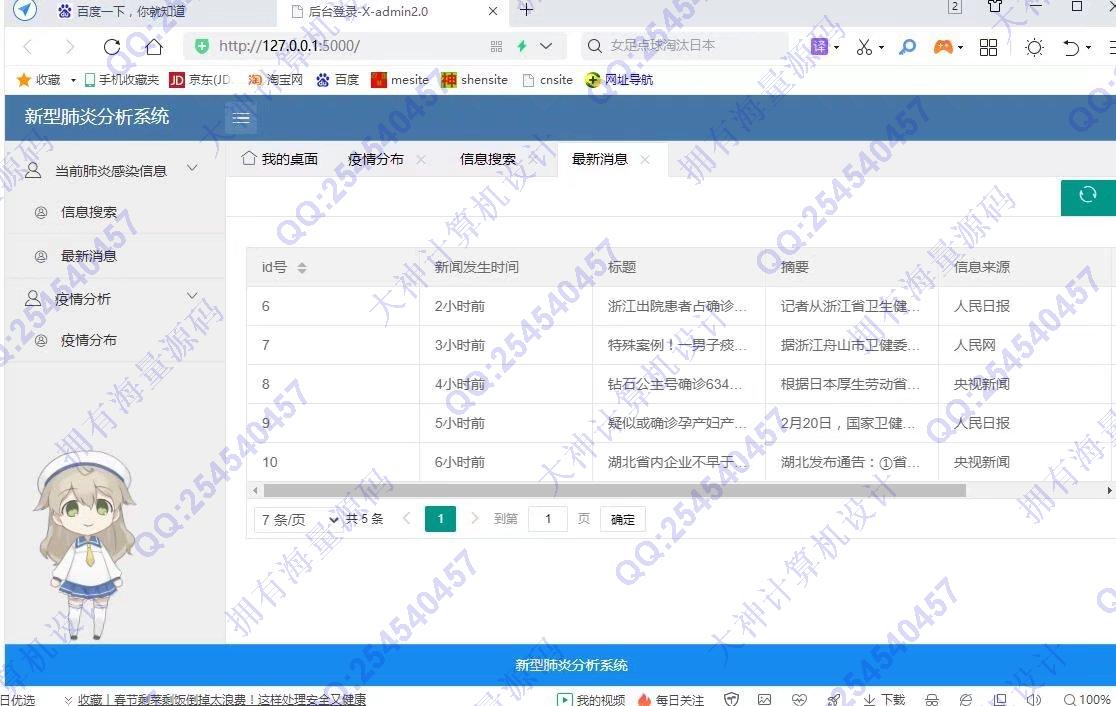Sort table by id号 arrows
The width and height of the screenshot is (1116, 706).
(302, 268)
